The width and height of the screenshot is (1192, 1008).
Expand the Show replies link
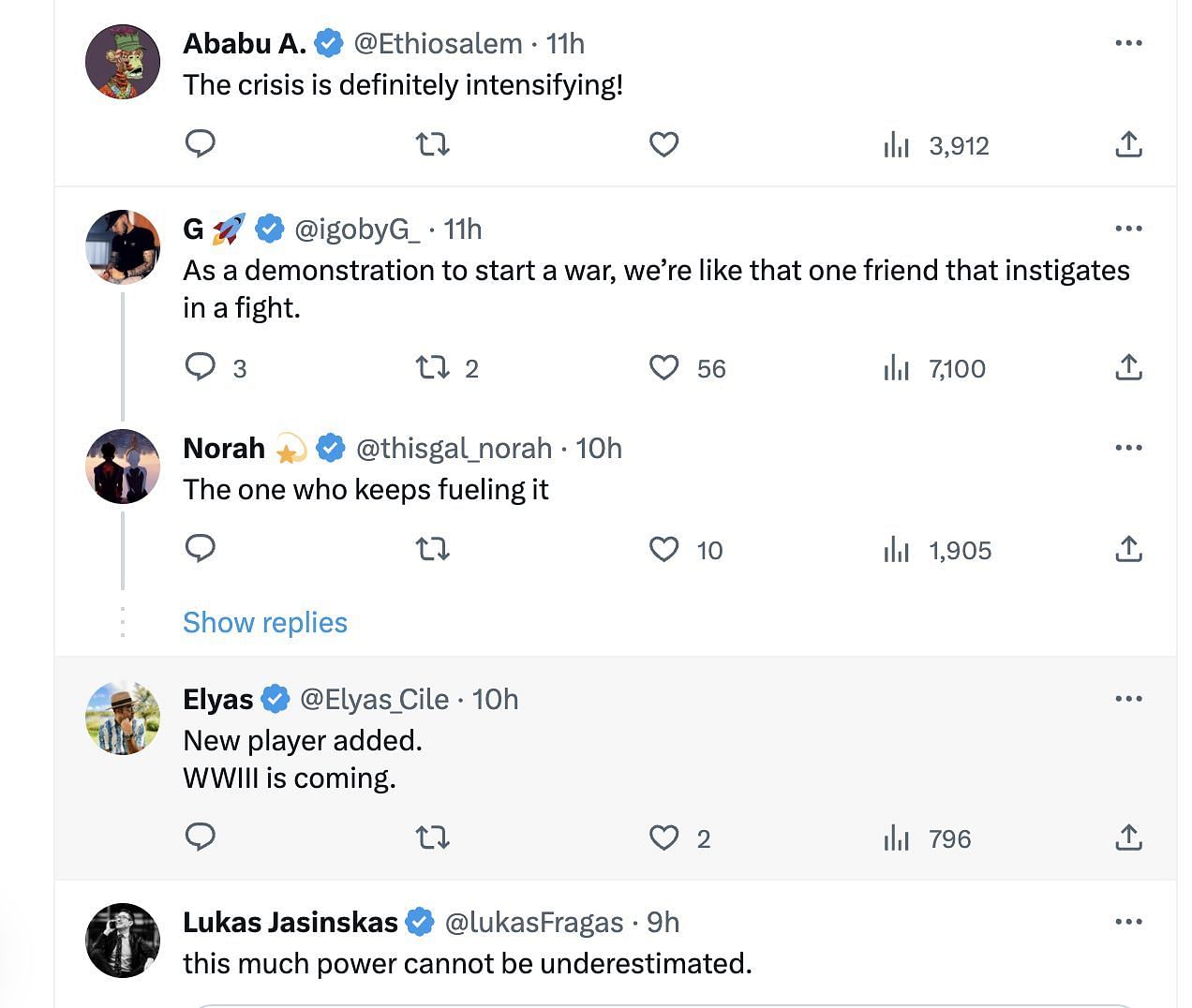pyautogui.click(x=265, y=622)
